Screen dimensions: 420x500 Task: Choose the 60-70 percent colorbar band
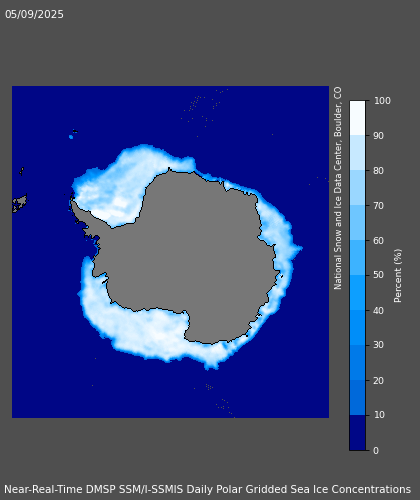point(357,223)
